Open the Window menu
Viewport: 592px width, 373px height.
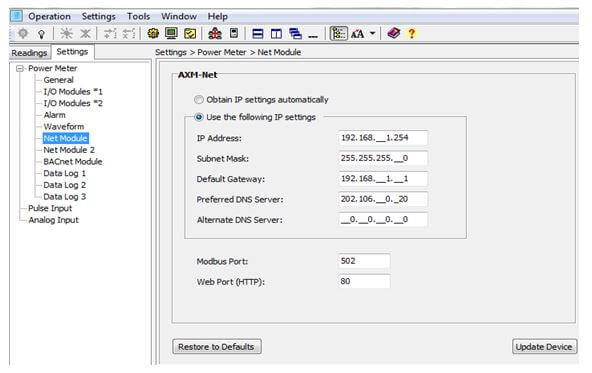pos(179,17)
